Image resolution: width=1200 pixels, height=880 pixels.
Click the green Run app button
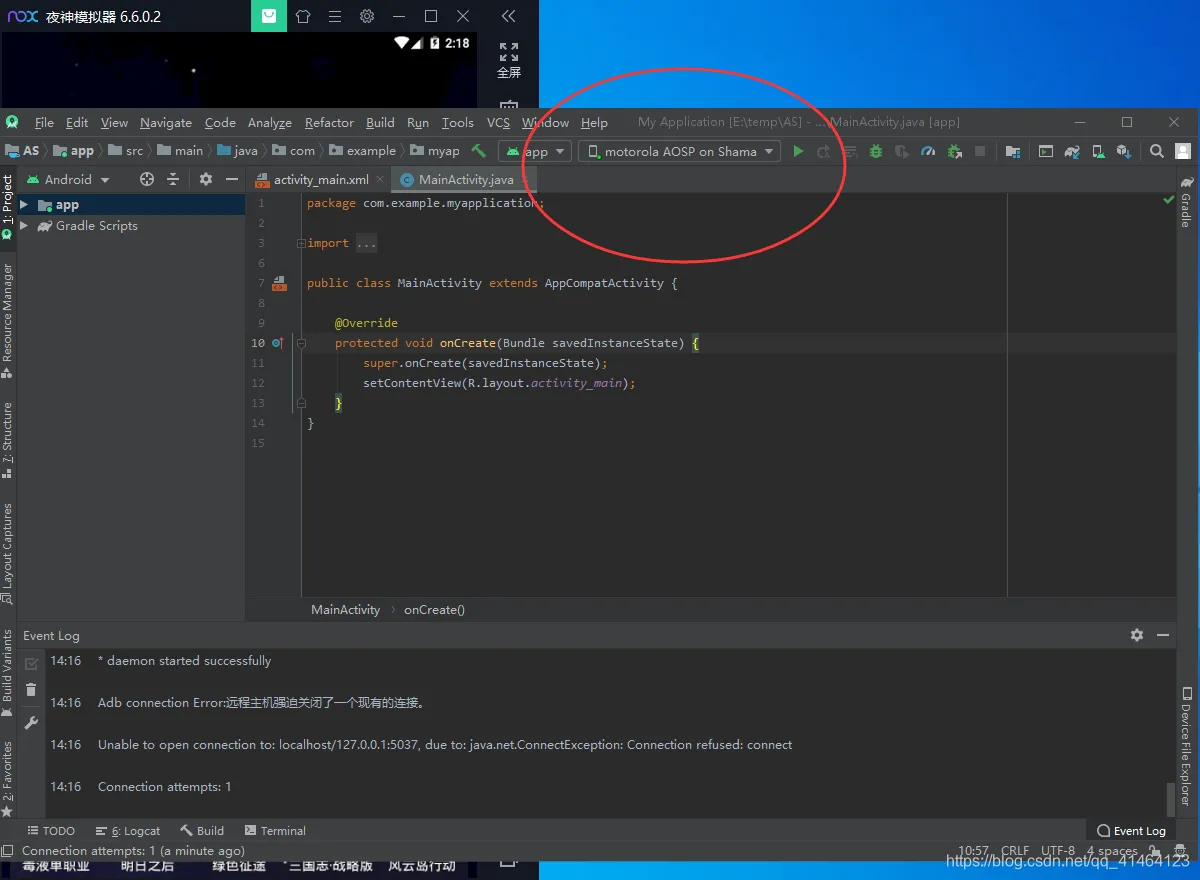tap(798, 151)
